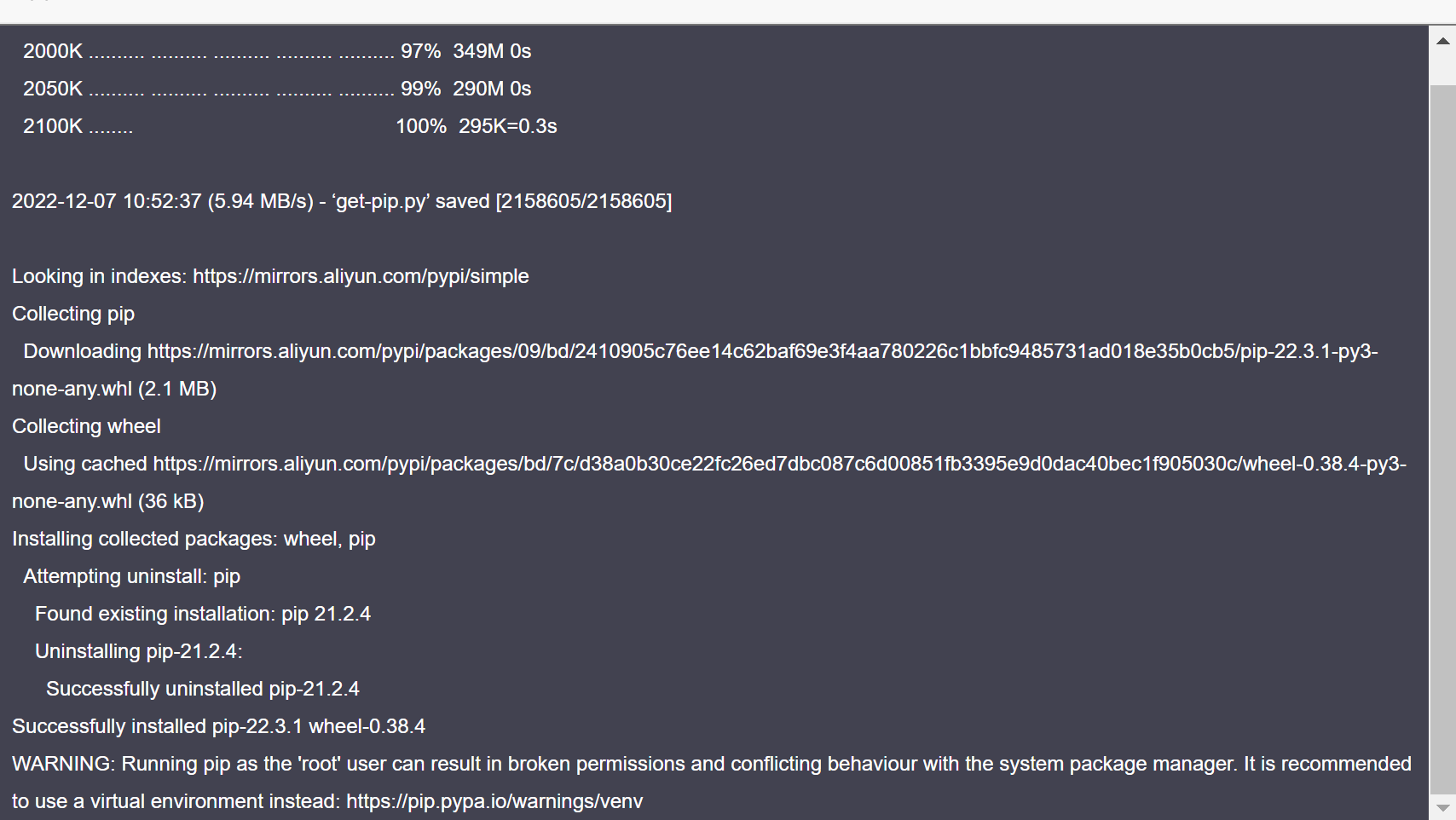Screen dimensions: 1456x820
Task: Click the 2050K 99% progress line
Action: tap(276, 89)
